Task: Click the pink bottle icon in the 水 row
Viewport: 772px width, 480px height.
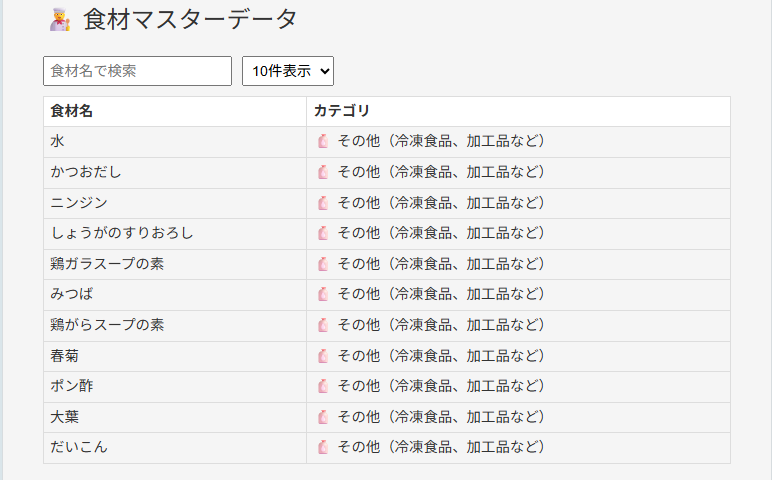Action: tap(323, 141)
